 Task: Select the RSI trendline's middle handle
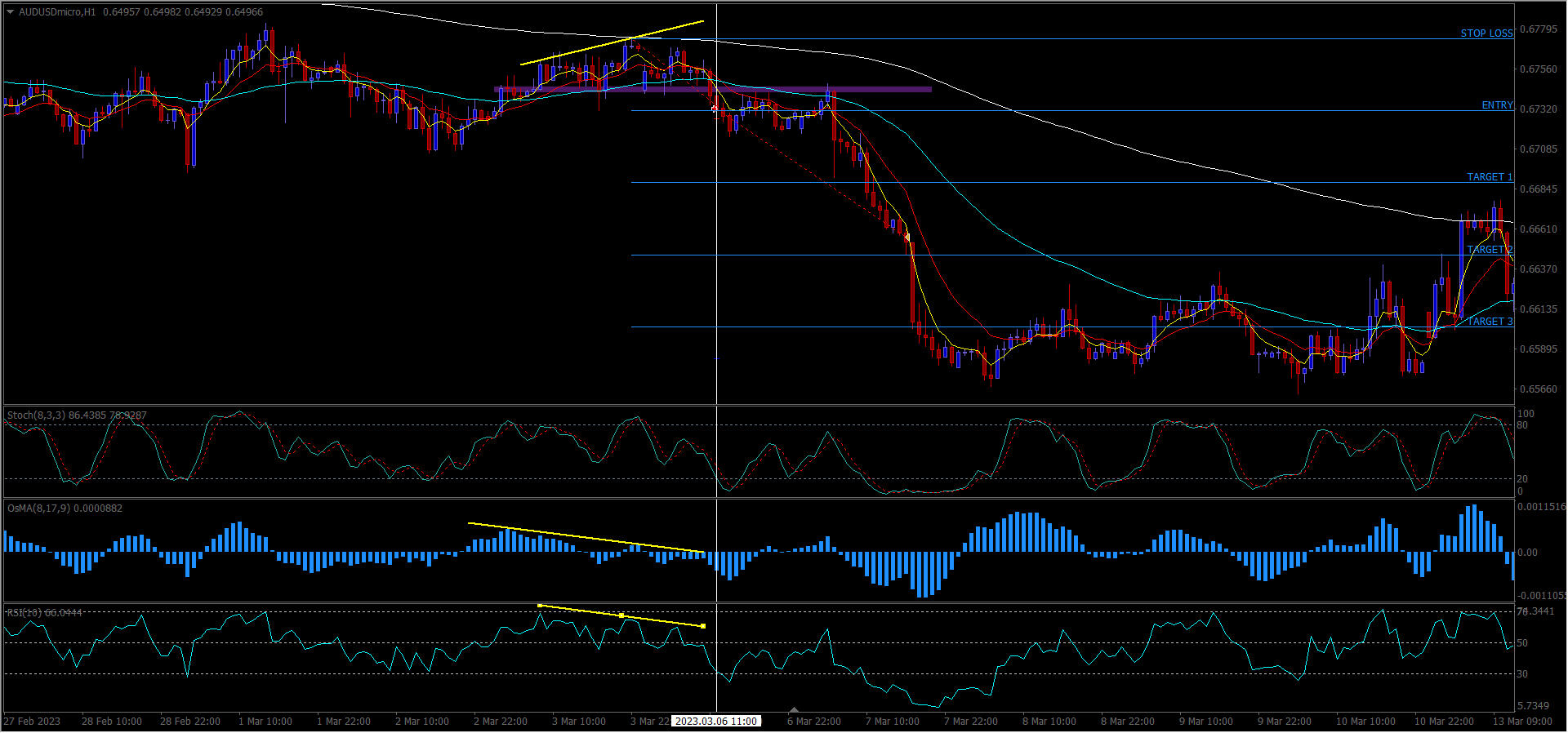click(x=621, y=615)
